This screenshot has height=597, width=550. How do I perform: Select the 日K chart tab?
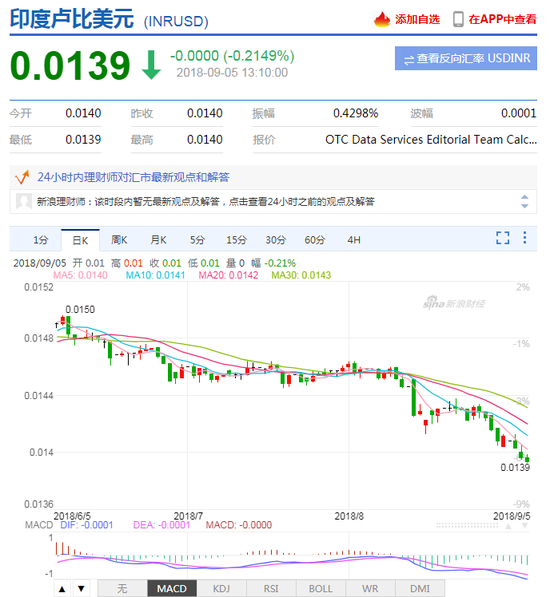pyautogui.click(x=80, y=240)
